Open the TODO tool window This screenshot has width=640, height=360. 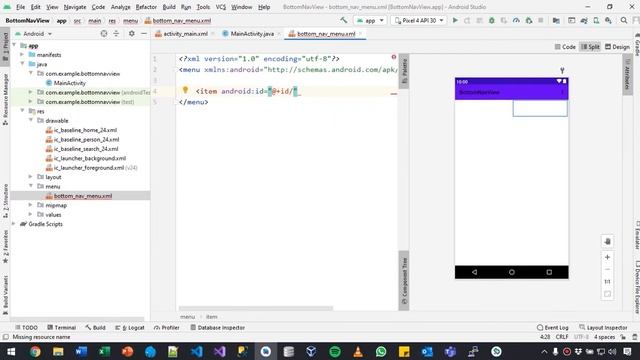click(26, 327)
